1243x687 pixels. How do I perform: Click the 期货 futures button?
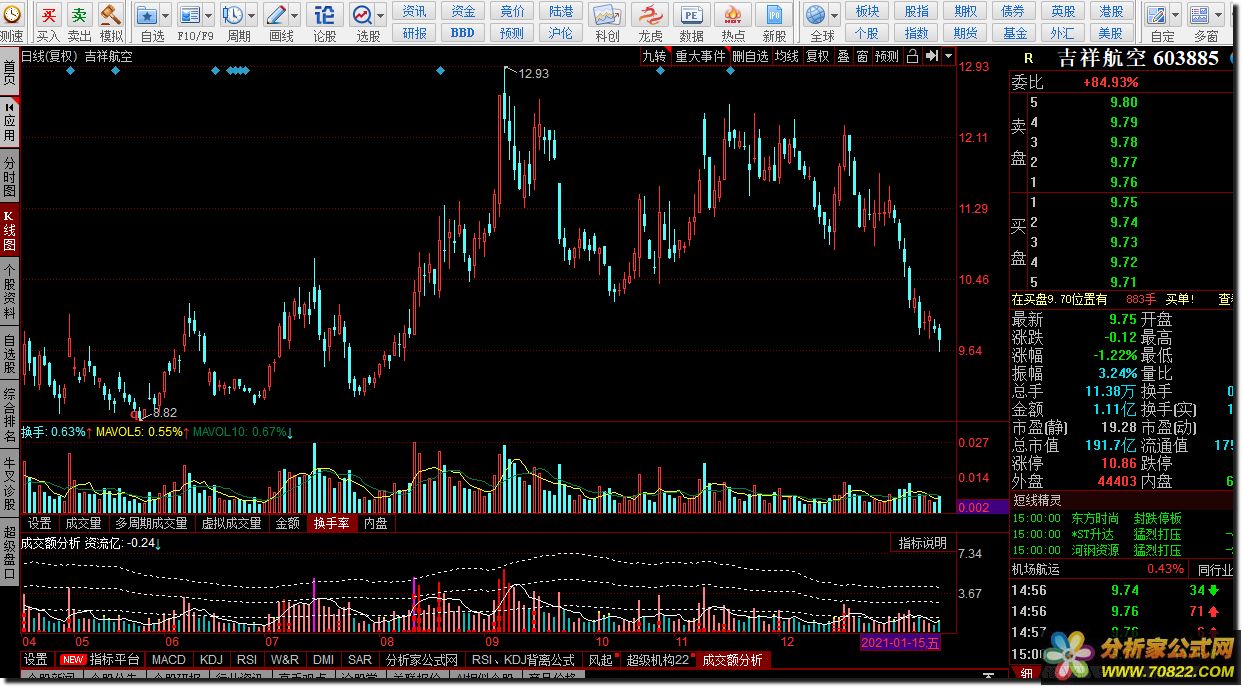click(965, 33)
